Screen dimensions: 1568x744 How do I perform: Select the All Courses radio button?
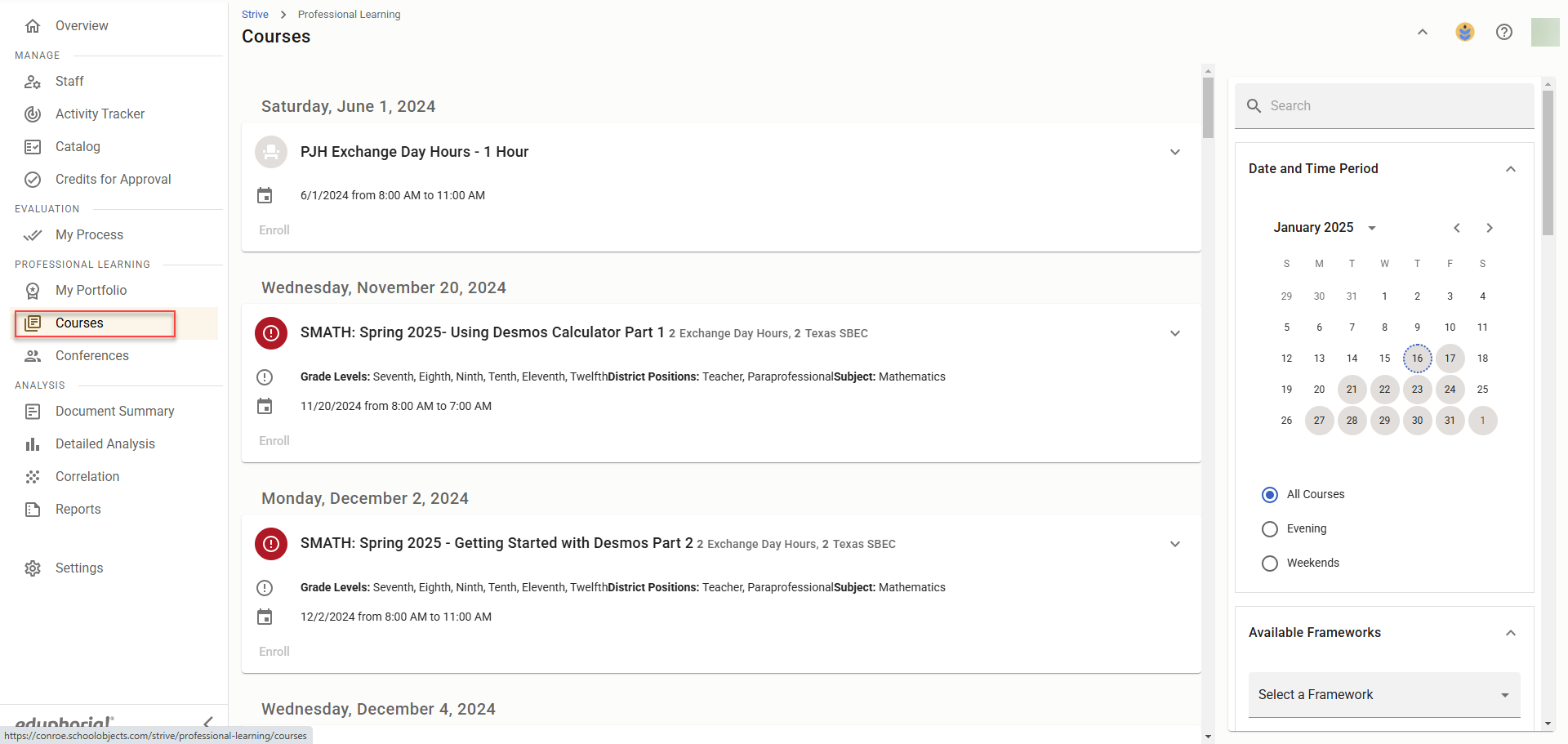[1270, 495]
